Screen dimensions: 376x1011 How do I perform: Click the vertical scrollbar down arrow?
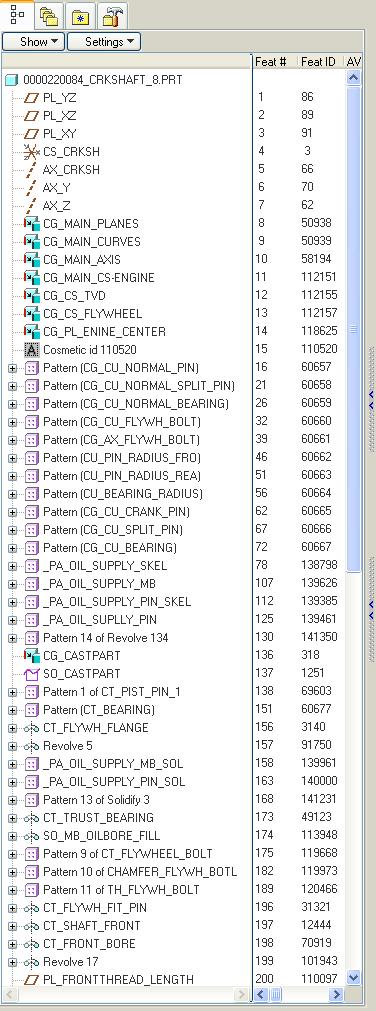tap(353, 977)
